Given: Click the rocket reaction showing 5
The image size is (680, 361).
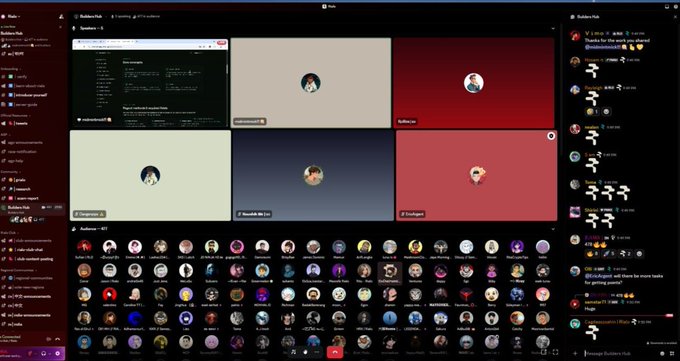Looking at the screenshot, I should (608, 254).
